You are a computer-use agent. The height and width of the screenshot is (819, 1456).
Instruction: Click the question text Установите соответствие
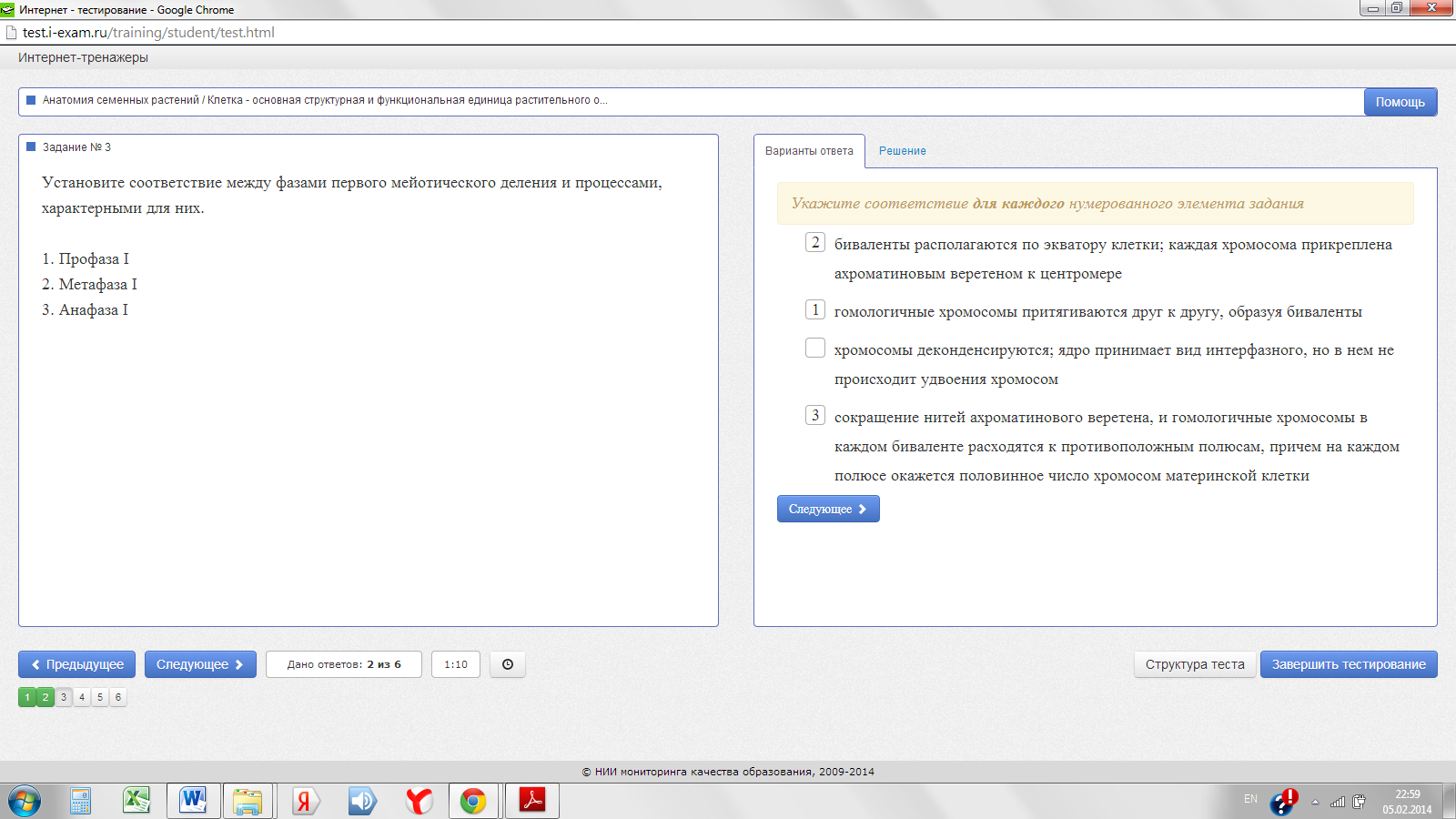point(352,195)
